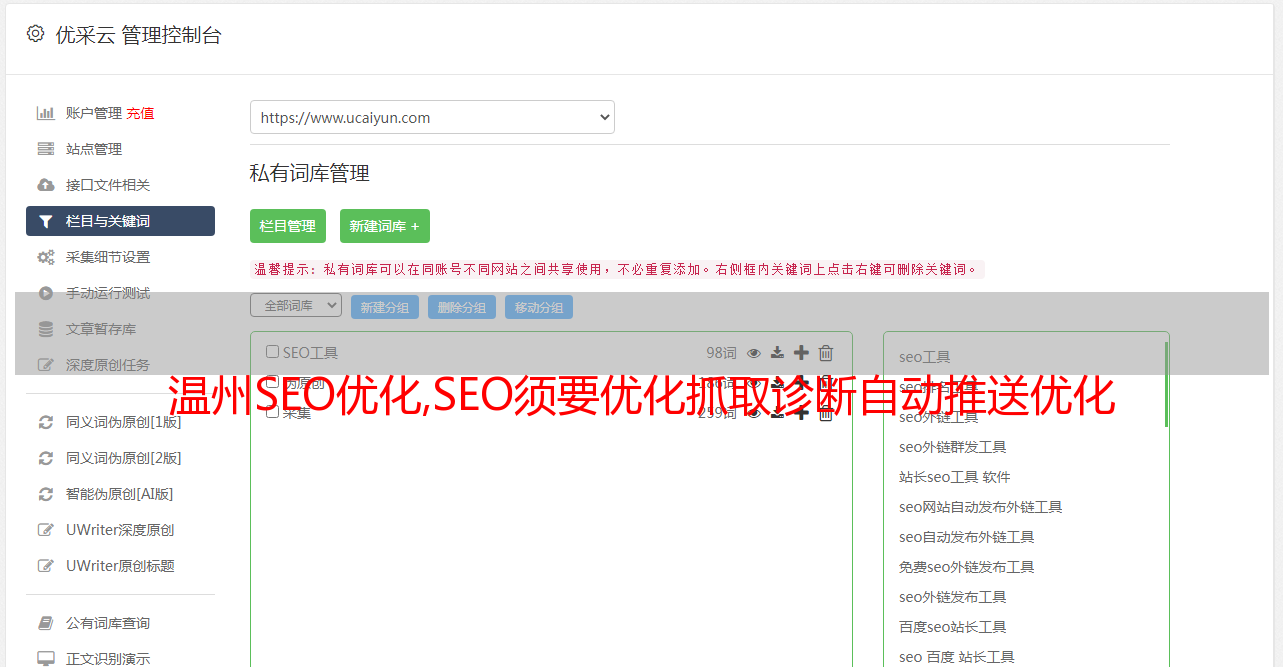Select keyword 'seo外链发布工具' in list
The image size is (1283, 667).
[952, 597]
